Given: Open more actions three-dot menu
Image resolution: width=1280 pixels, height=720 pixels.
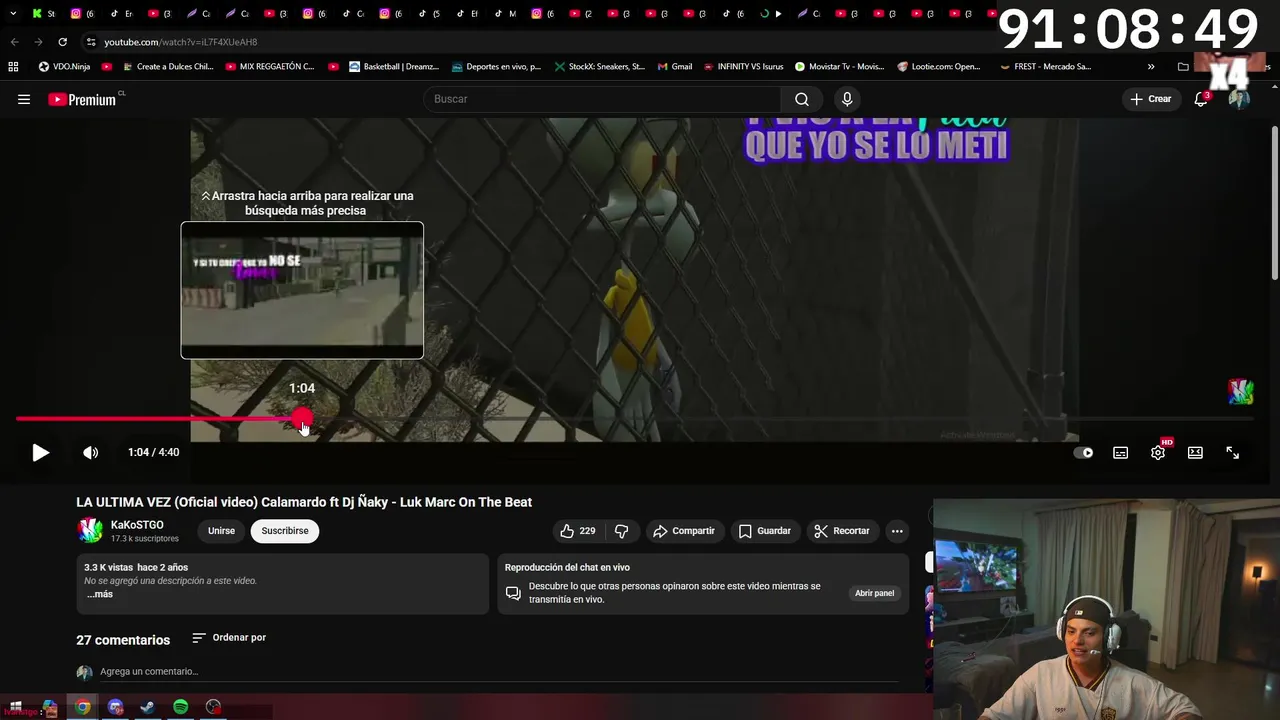Looking at the screenshot, I should point(897,531).
